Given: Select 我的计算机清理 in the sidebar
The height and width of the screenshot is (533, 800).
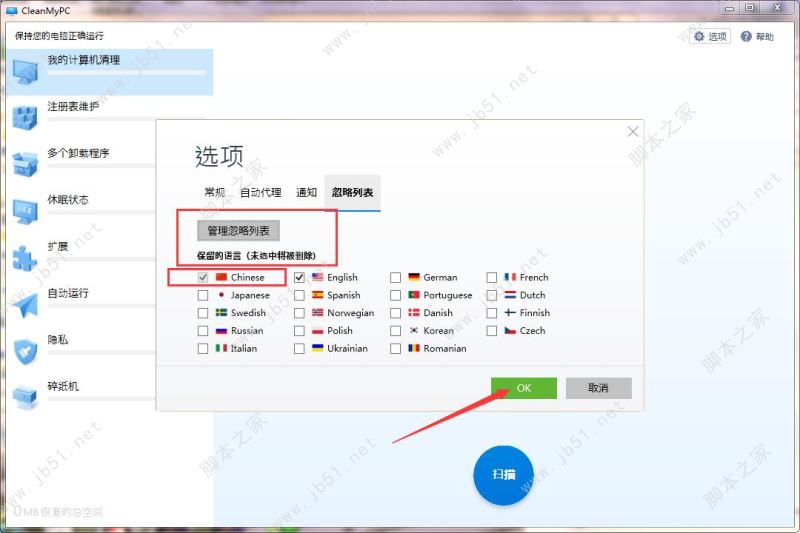Looking at the screenshot, I should [110, 72].
